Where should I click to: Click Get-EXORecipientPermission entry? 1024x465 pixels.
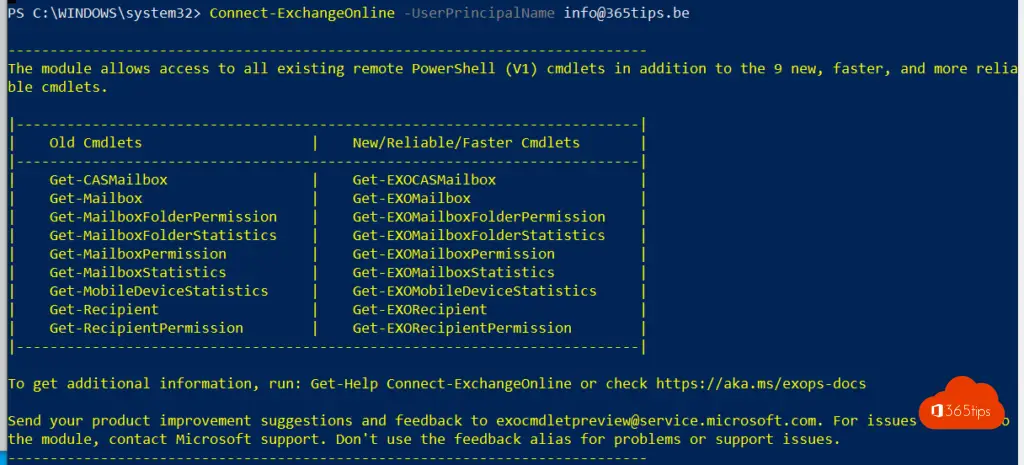click(x=462, y=328)
